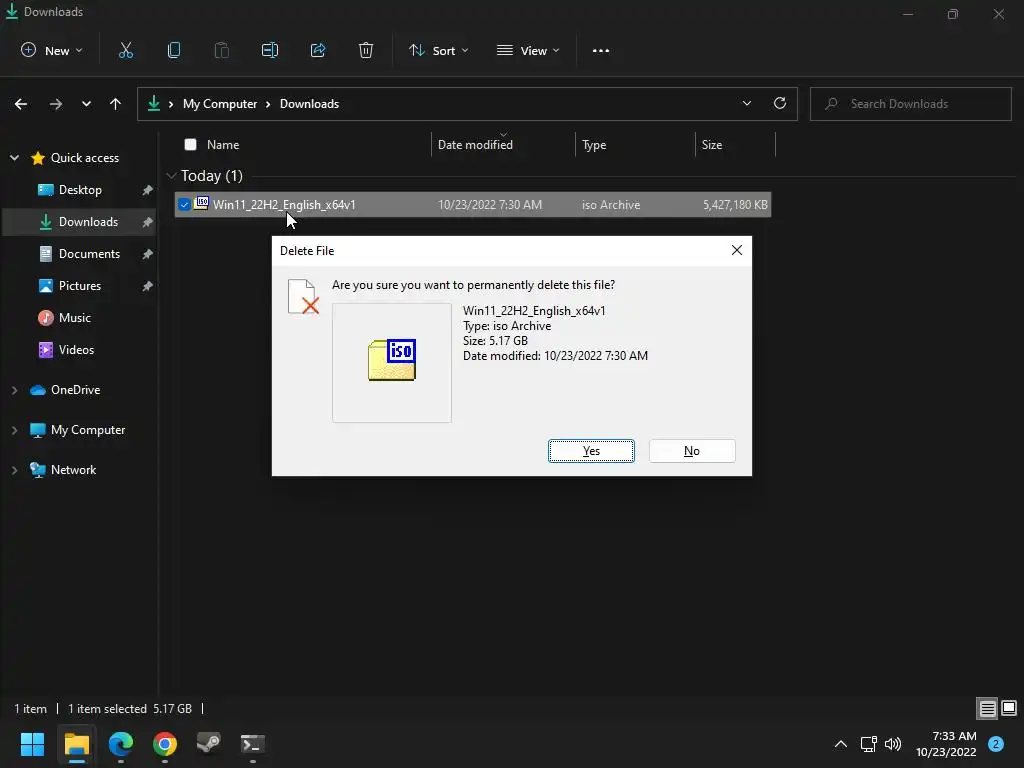This screenshot has height=768, width=1024.
Task: Collapse the Today (1) group
Action: coord(171,176)
